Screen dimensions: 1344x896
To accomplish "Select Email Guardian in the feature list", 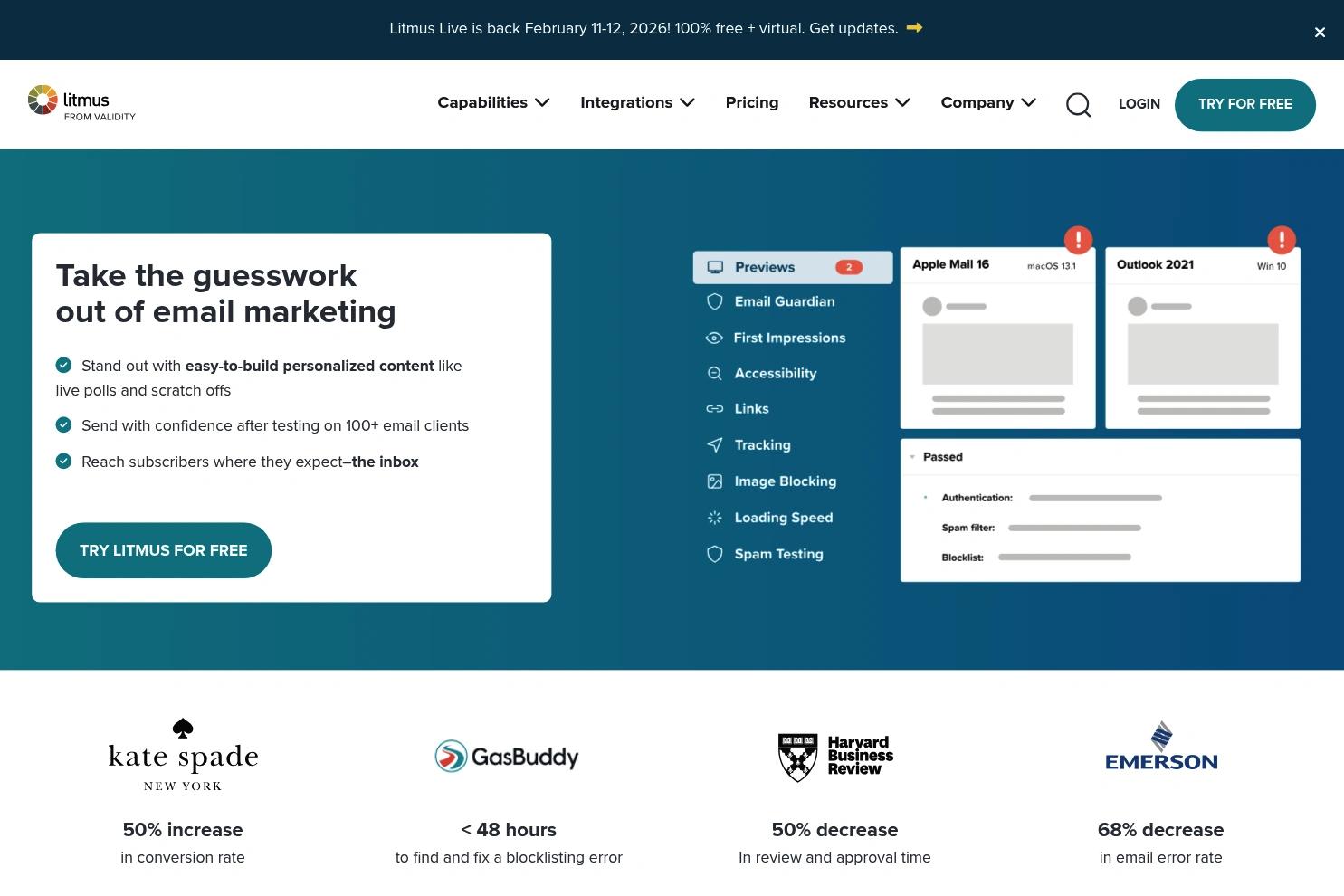I will click(x=785, y=301).
